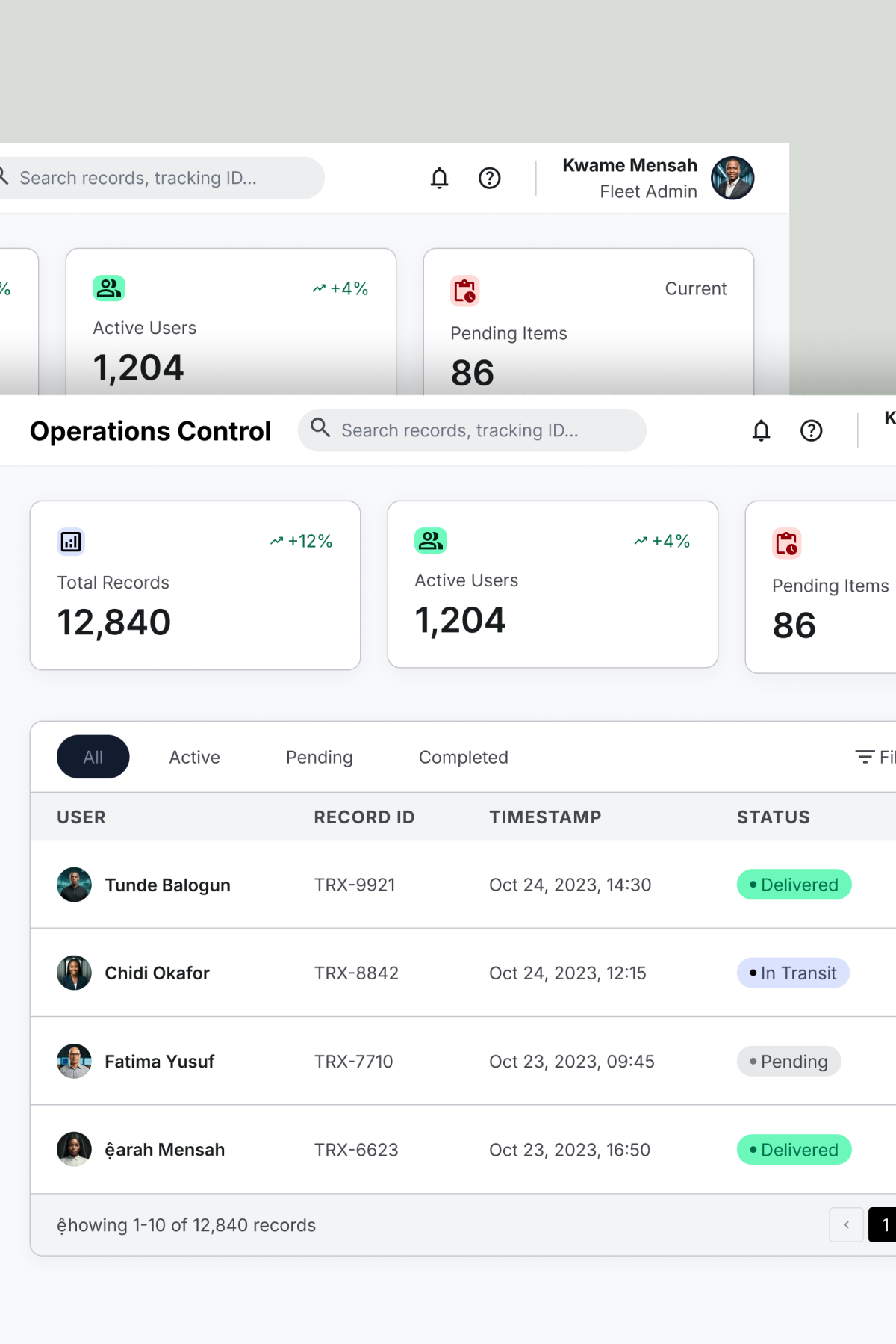Screen dimensions: 896x1344
Task: Switch to the Completed tab
Action: pyautogui.click(x=463, y=757)
